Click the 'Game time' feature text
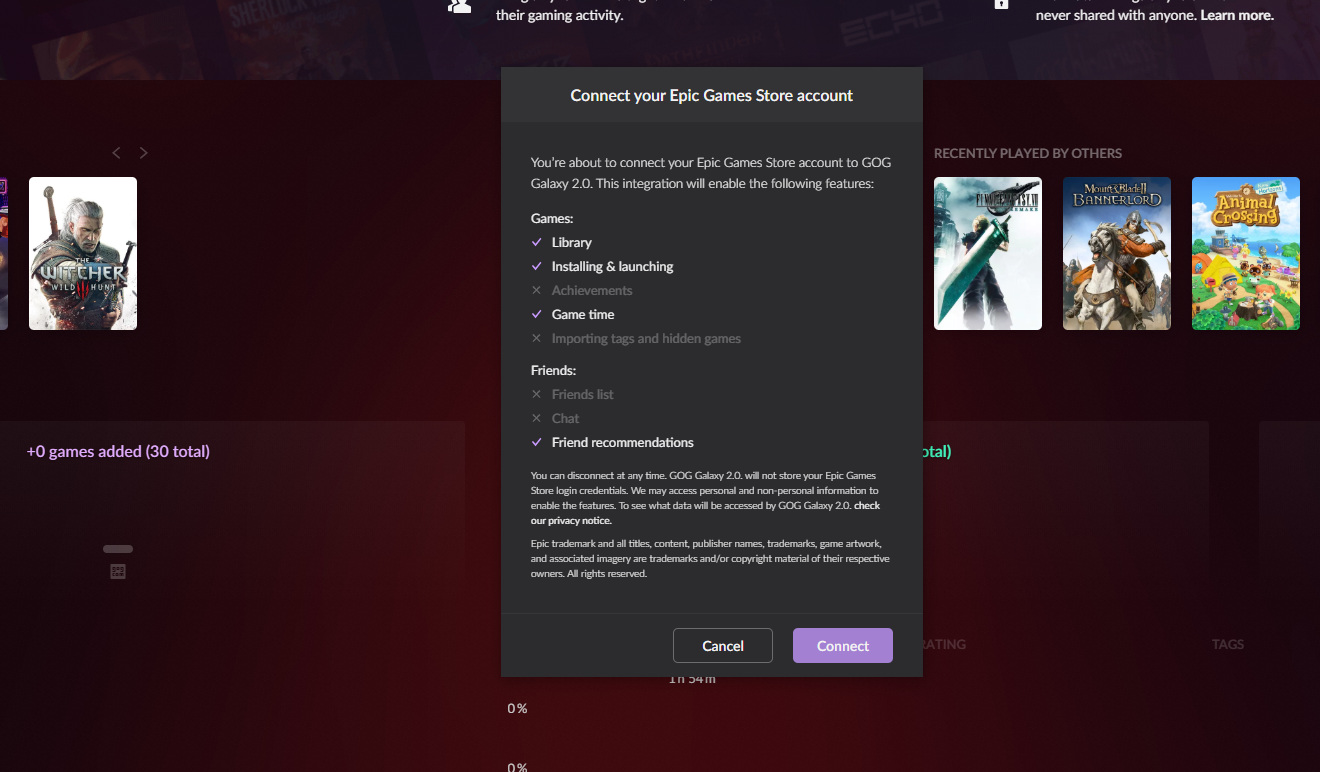 pos(583,314)
